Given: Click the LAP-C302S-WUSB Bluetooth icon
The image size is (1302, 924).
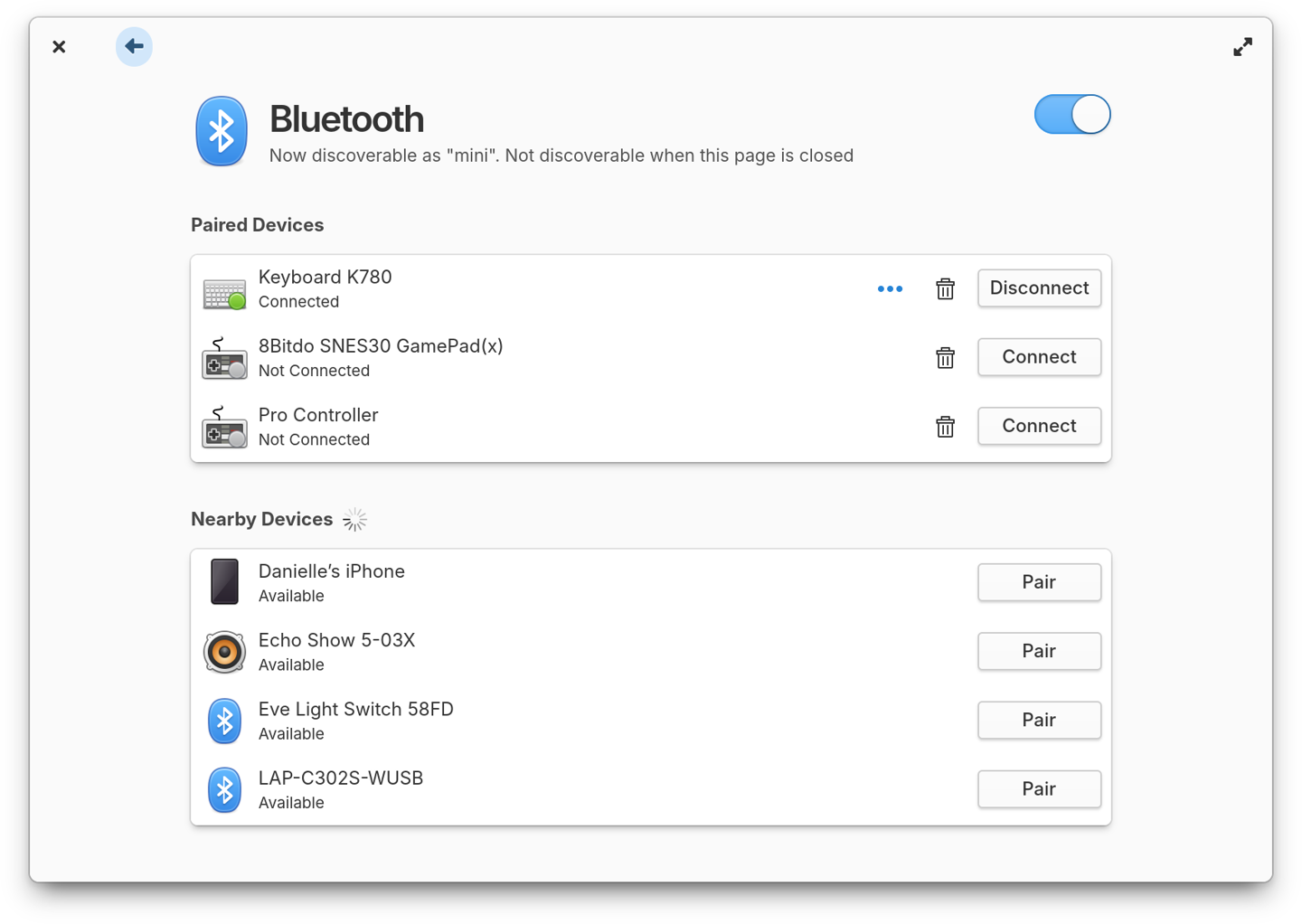Looking at the screenshot, I should [x=224, y=790].
